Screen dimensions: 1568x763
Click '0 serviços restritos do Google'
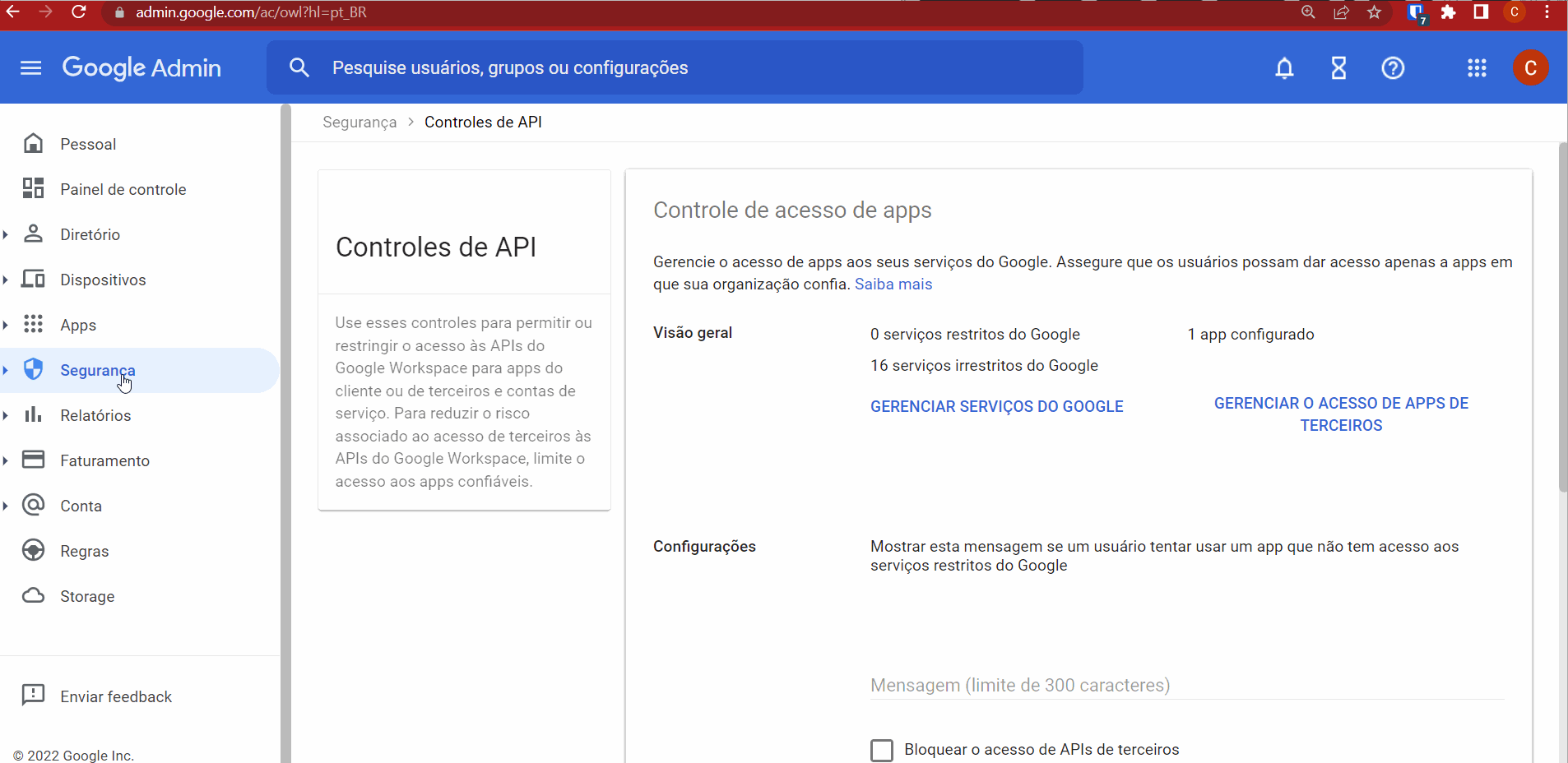click(x=975, y=335)
